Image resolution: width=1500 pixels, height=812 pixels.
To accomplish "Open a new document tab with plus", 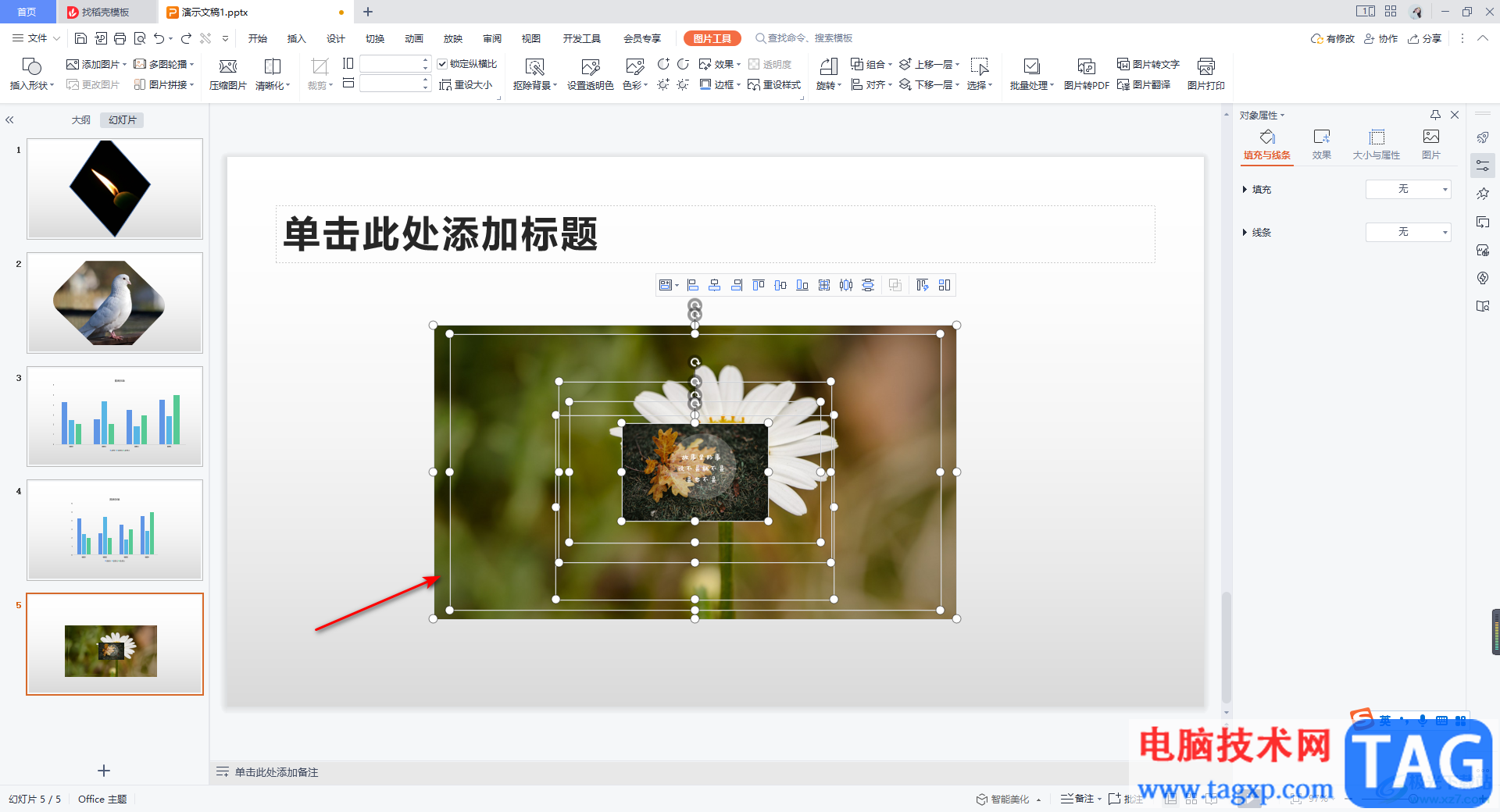I will 368,12.
